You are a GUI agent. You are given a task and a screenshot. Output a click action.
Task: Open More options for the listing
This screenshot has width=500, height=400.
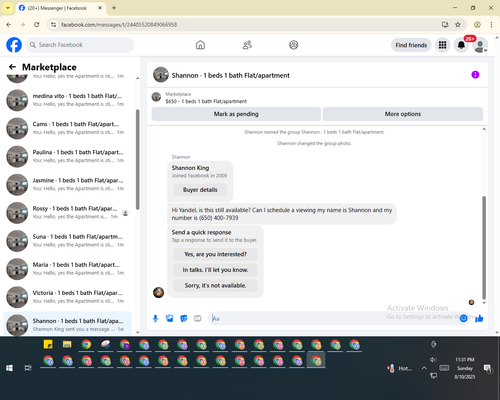coord(403,114)
